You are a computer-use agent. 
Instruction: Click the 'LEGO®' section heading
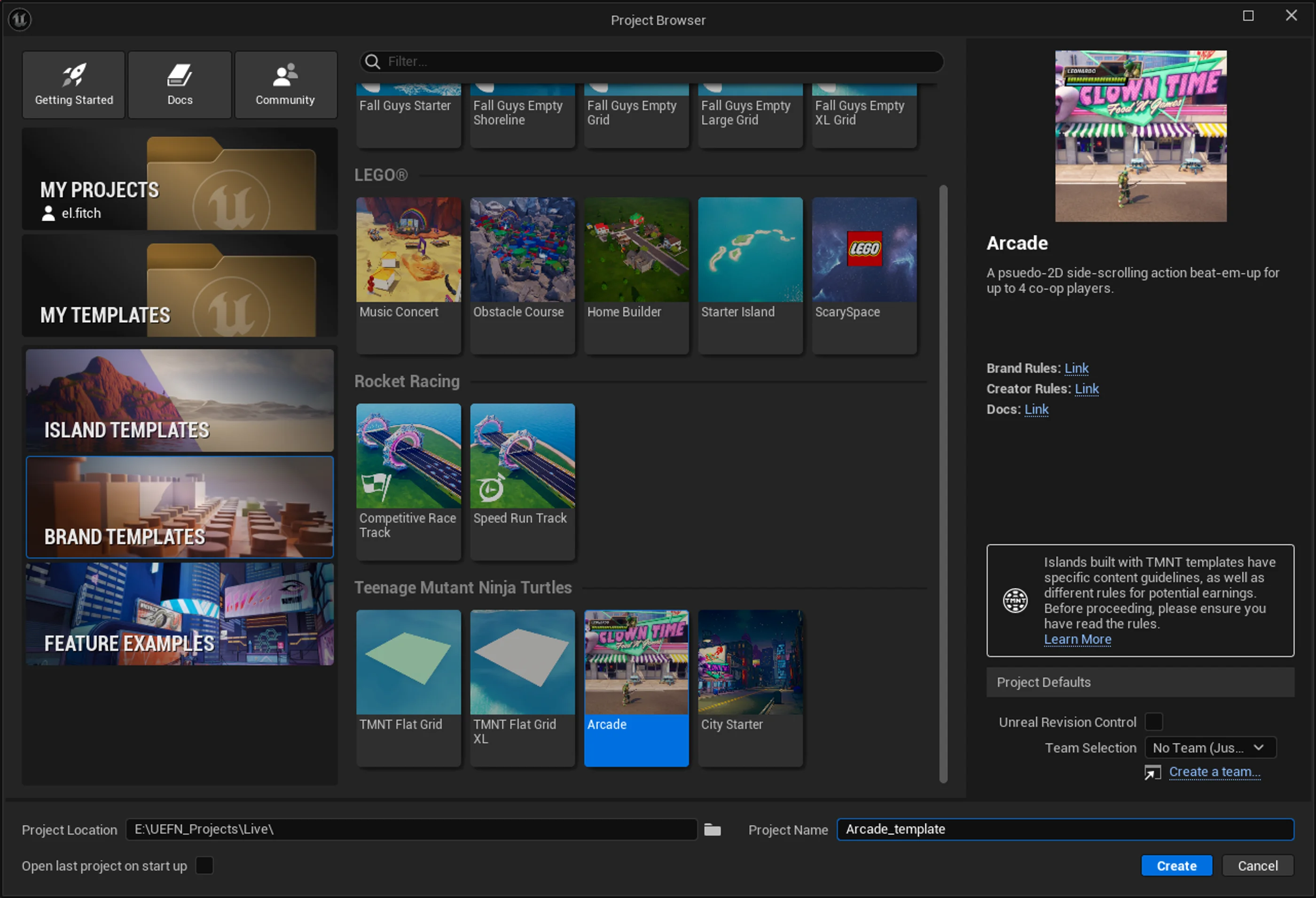(381, 176)
